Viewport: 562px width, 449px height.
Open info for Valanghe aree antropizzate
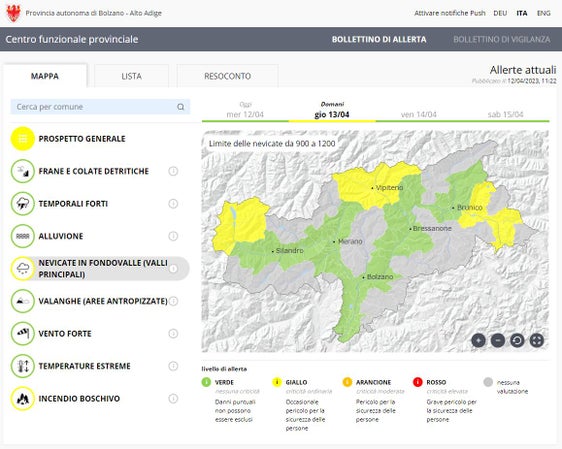[173, 301]
